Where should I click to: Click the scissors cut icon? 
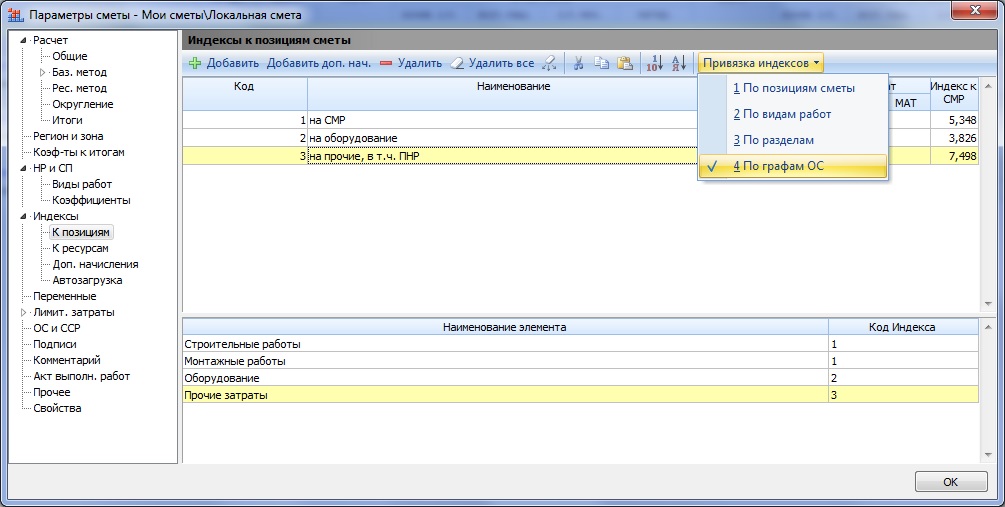tap(578, 63)
